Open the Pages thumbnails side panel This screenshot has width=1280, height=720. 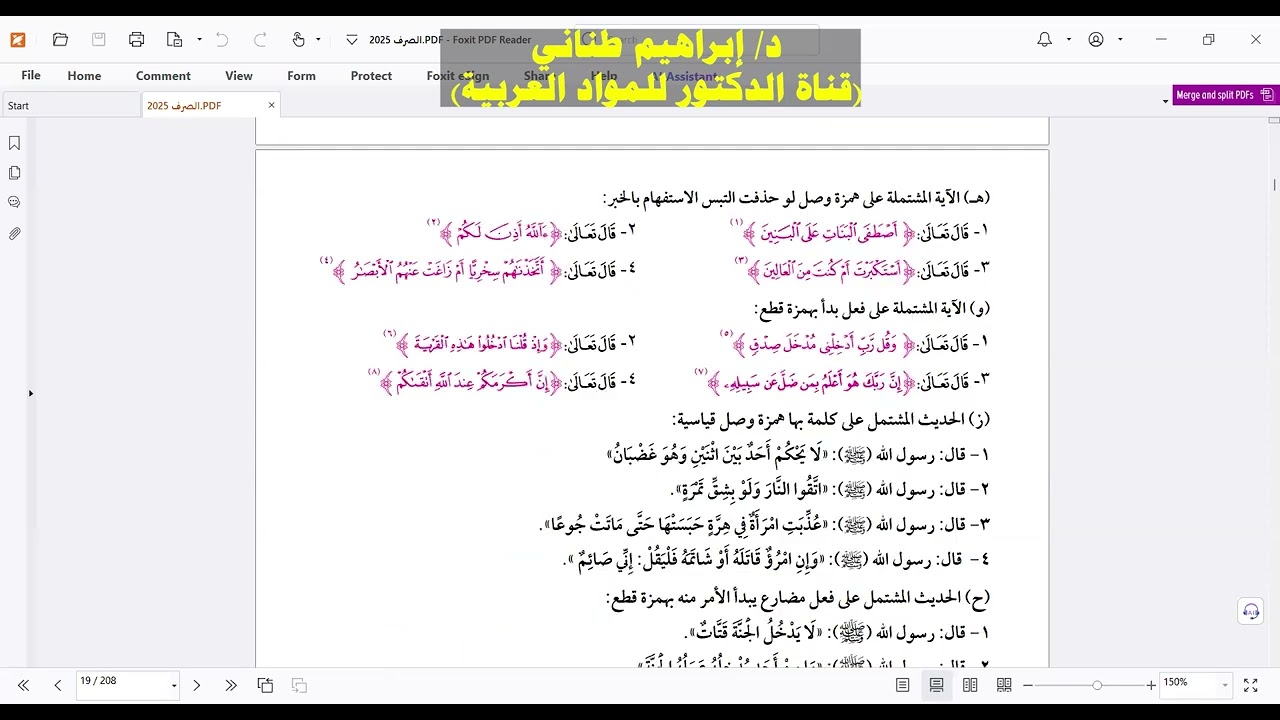pyautogui.click(x=14, y=173)
